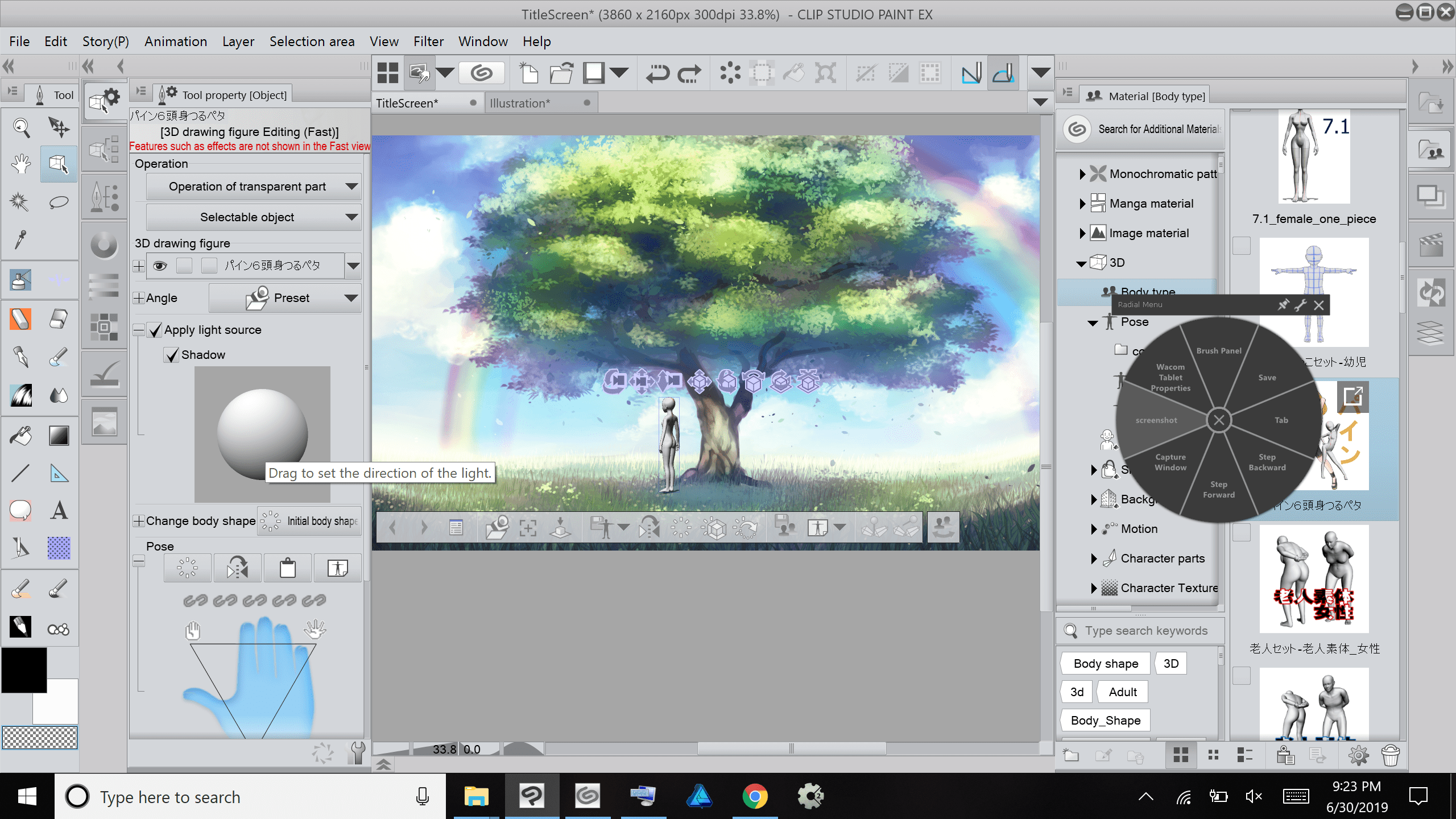The image size is (1456, 819).
Task: Click the black foreground color swatch
Action: click(24, 669)
